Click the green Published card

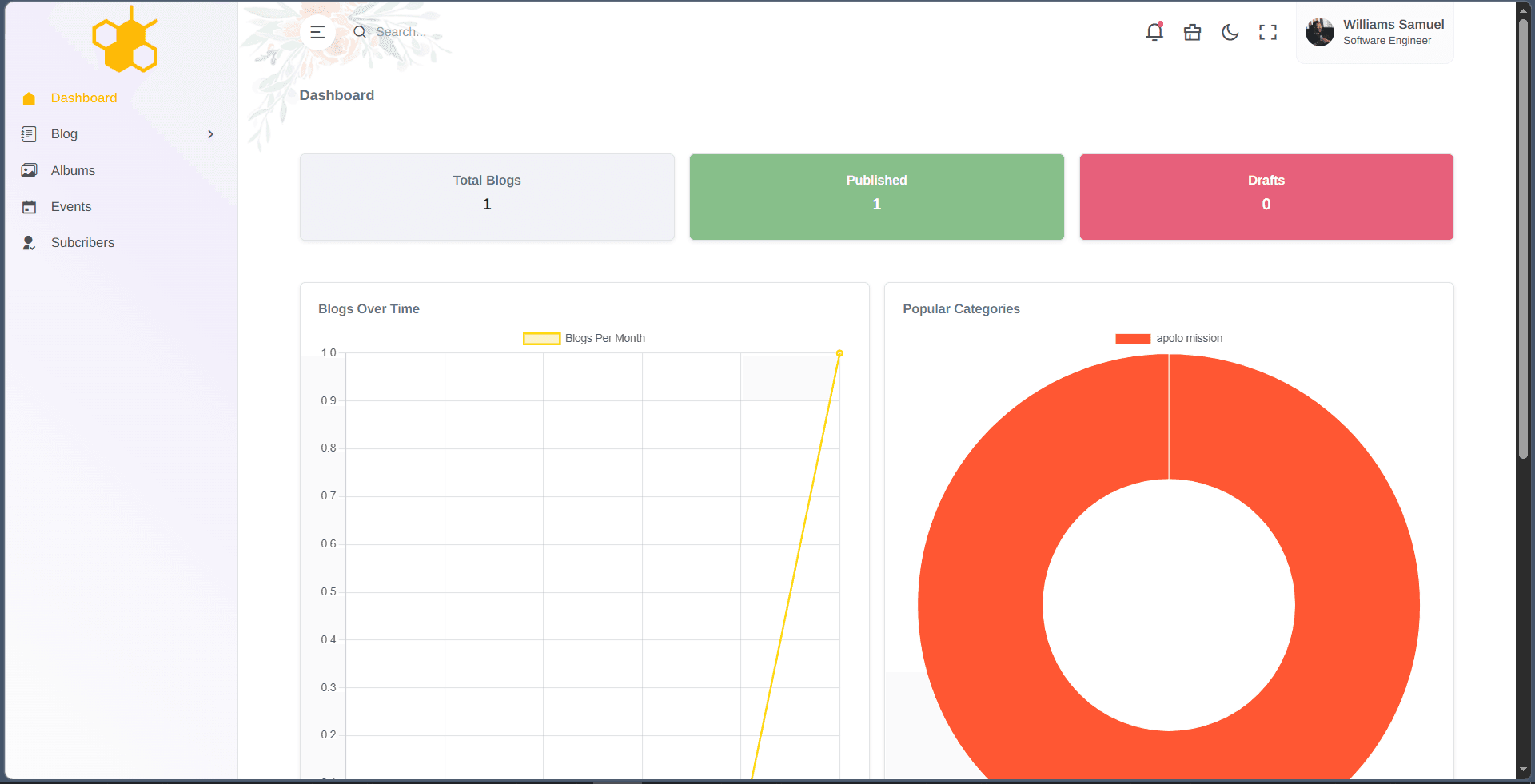pyautogui.click(x=877, y=197)
